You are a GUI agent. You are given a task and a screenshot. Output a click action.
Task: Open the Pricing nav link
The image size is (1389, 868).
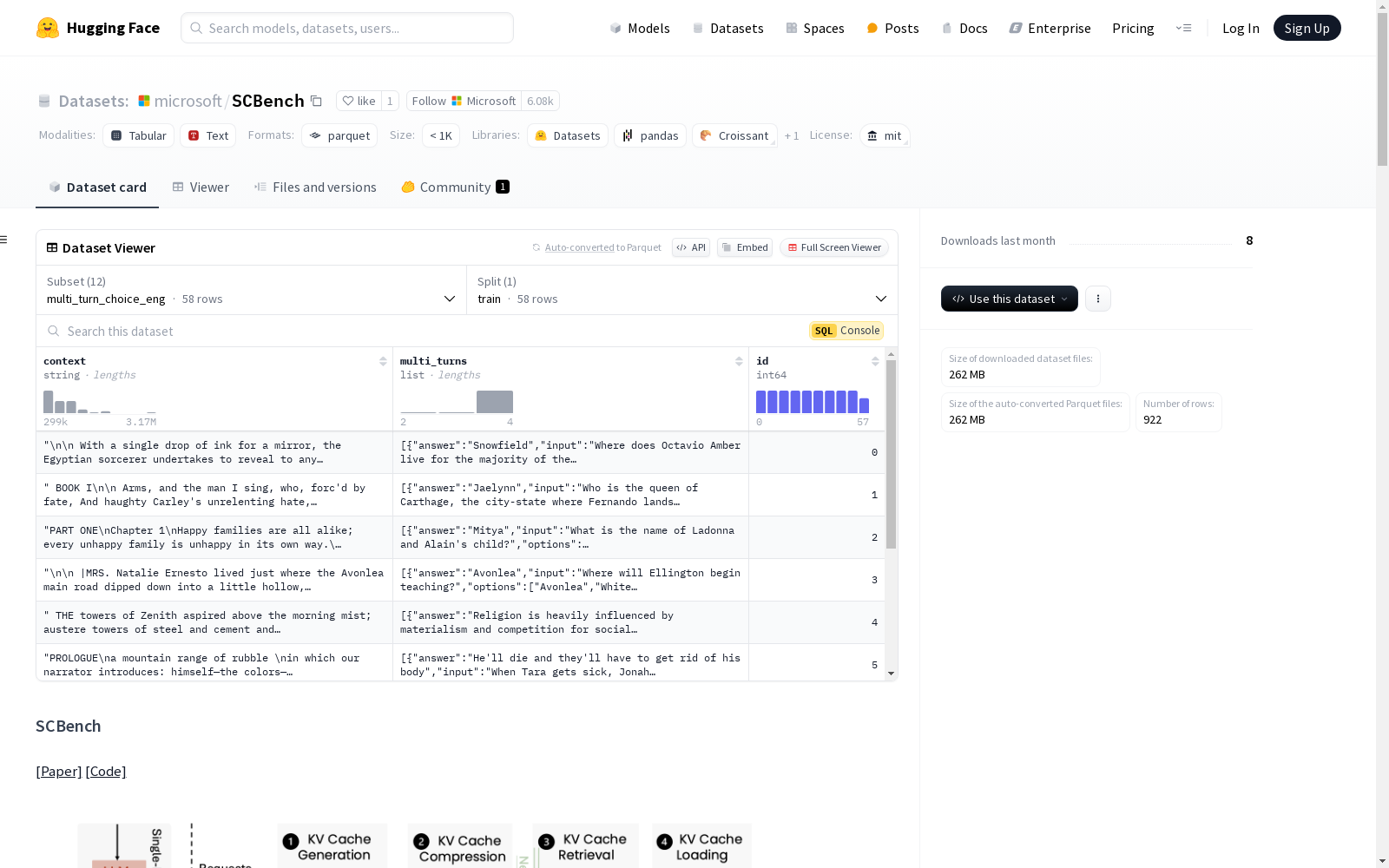click(1133, 28)
